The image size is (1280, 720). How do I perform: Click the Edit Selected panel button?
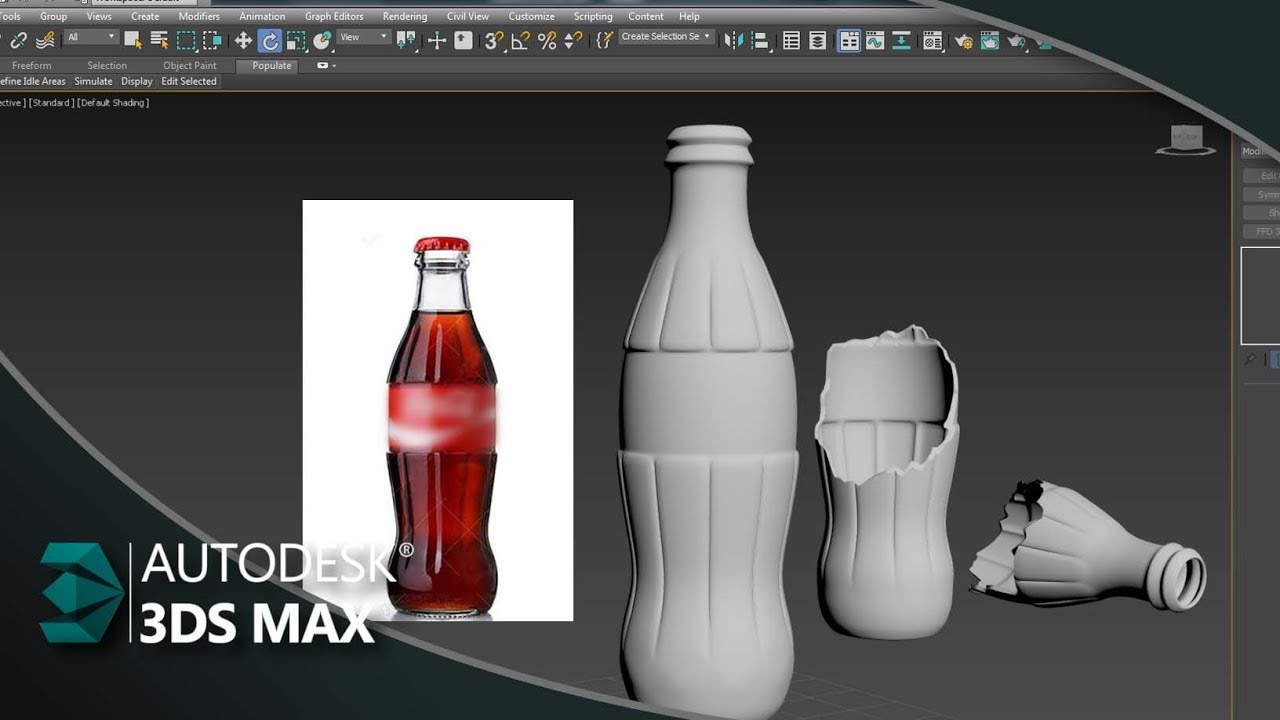coord(189,82)
